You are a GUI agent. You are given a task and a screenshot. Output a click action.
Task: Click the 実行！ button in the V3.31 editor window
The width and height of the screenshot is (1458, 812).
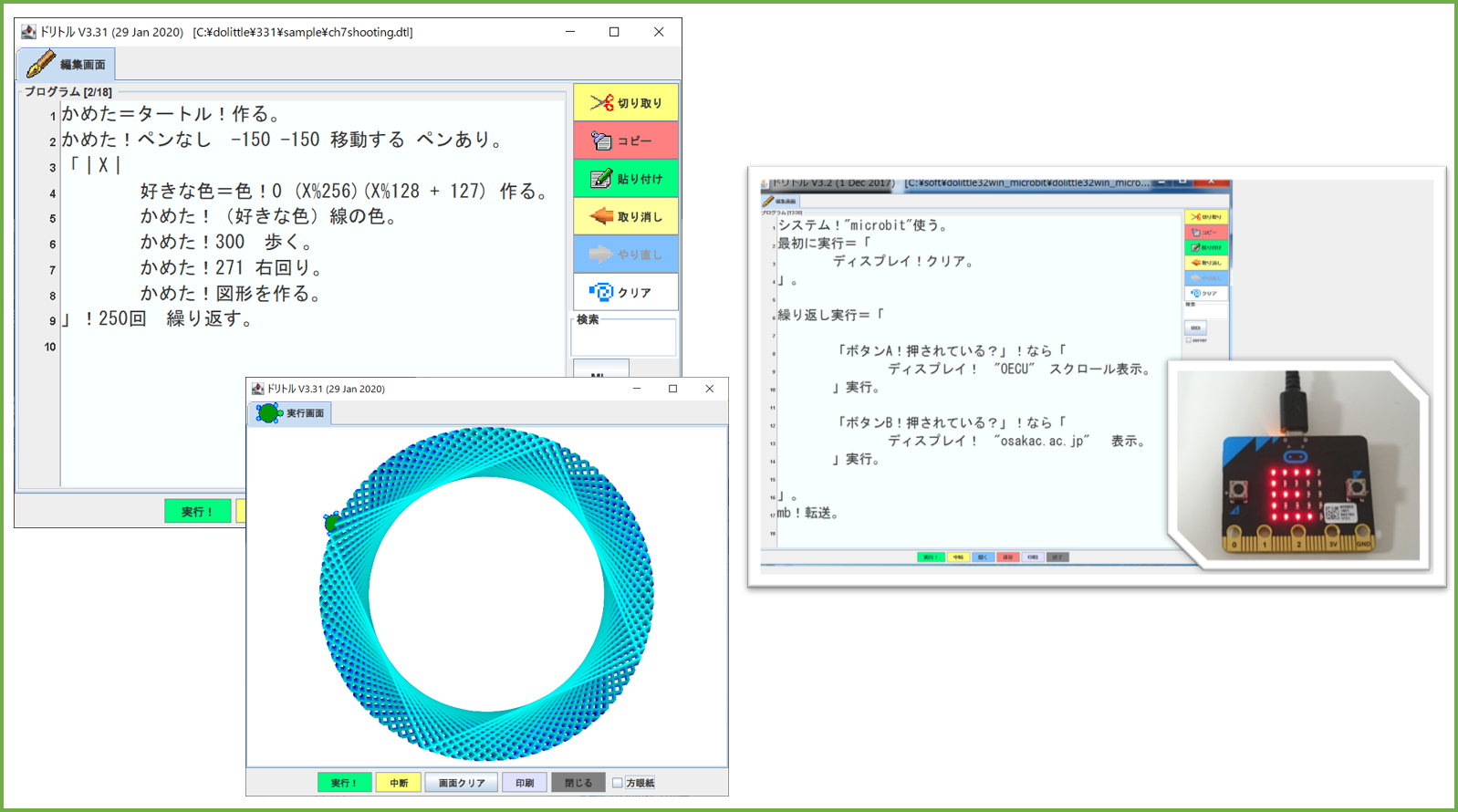197,512
